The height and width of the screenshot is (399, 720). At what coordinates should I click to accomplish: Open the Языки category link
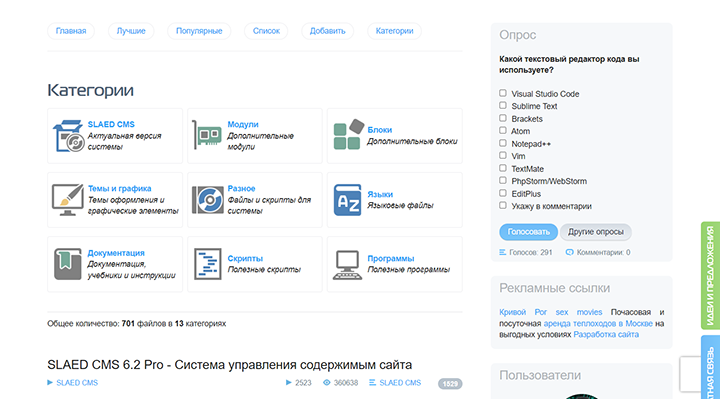tap(380, 194)
